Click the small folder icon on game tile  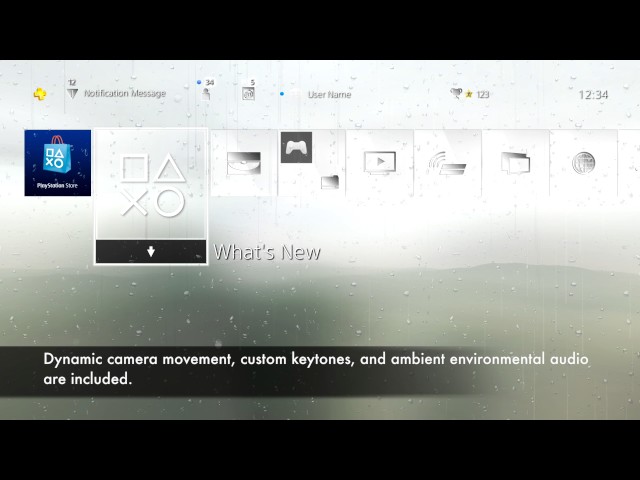tap(330, 182)
